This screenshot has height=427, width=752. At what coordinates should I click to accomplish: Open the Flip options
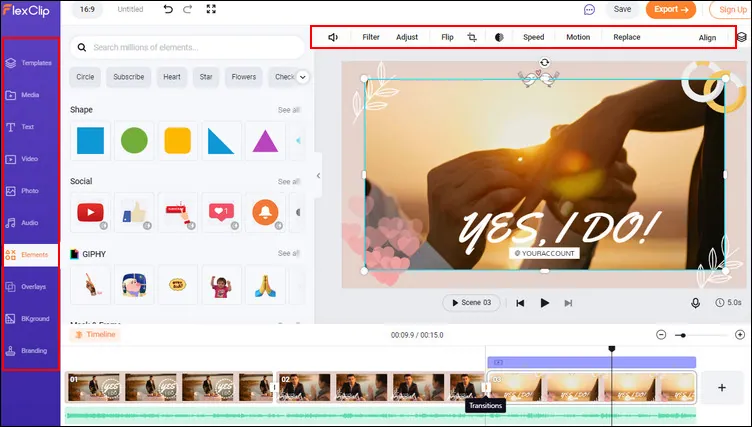(x=447, y=37)
